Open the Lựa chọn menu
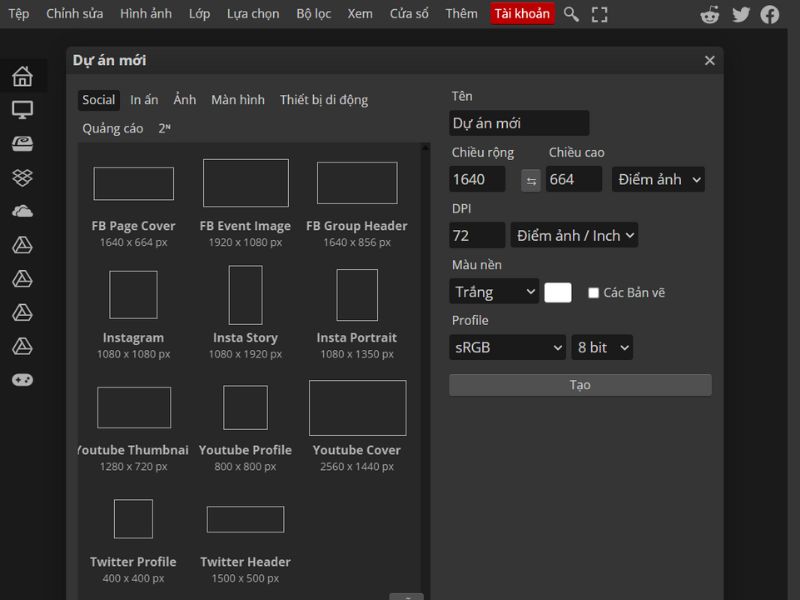The width and height of the screenshot is (800, 600). (x=253, y=14)
